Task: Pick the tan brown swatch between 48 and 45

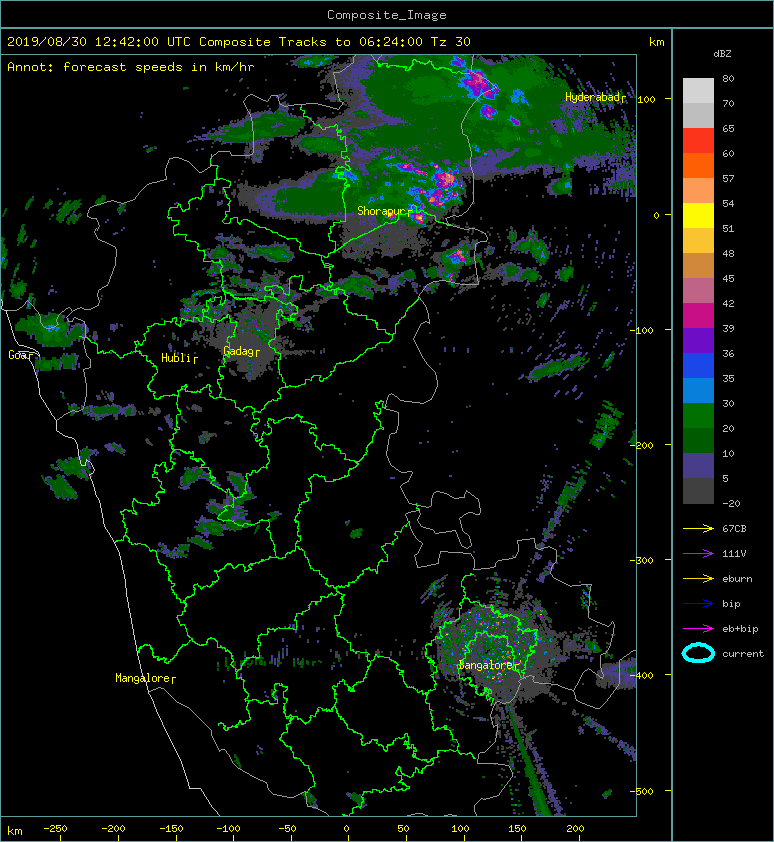Action: [x=698, y=266]
